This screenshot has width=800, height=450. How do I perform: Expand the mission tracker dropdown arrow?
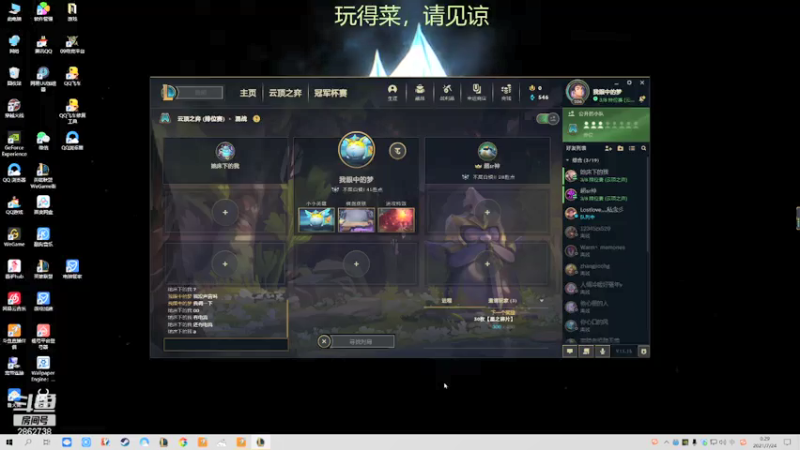click(x=541, y=301)
